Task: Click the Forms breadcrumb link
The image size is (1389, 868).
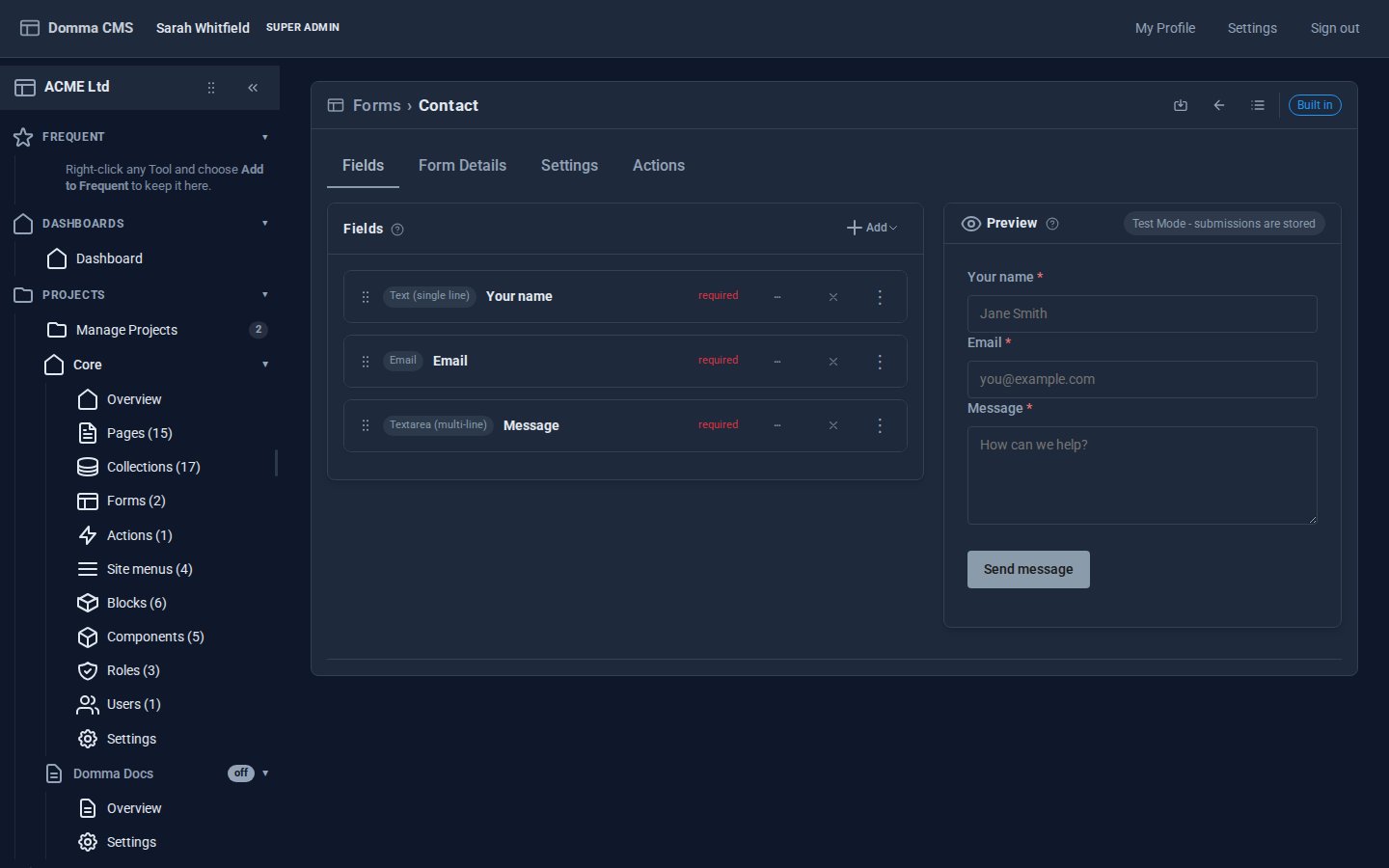Action: click(x=376, y=106)
